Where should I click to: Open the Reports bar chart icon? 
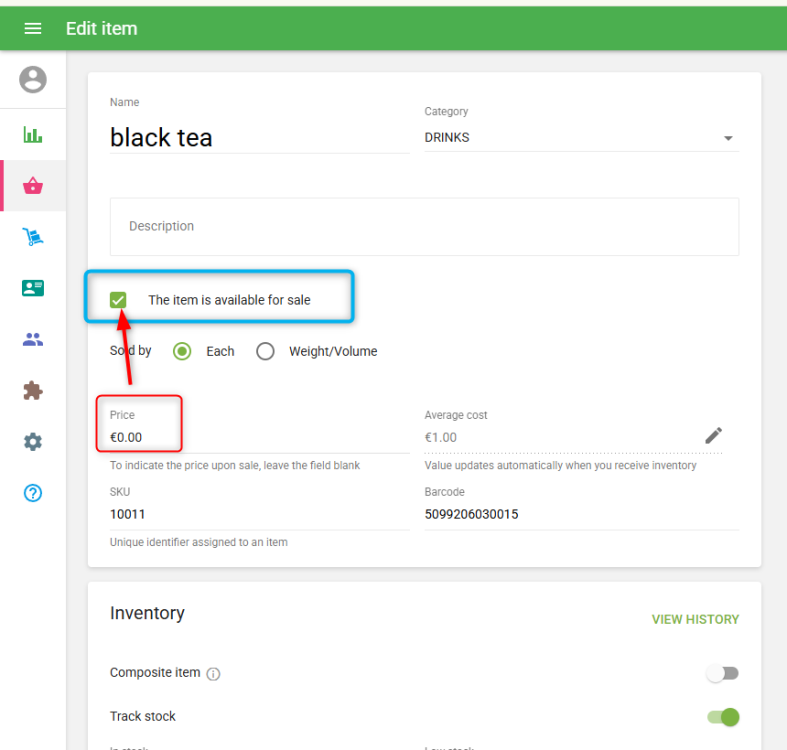[x=33, y=135]
